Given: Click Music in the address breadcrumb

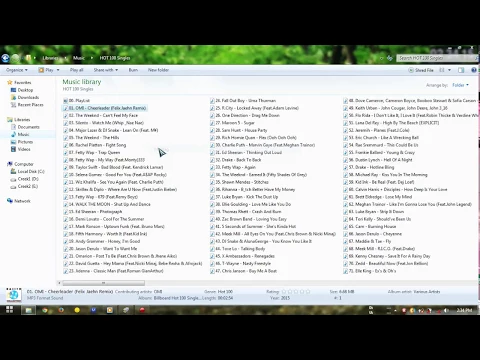Looking at the screenshot, I should click(79, 58).
